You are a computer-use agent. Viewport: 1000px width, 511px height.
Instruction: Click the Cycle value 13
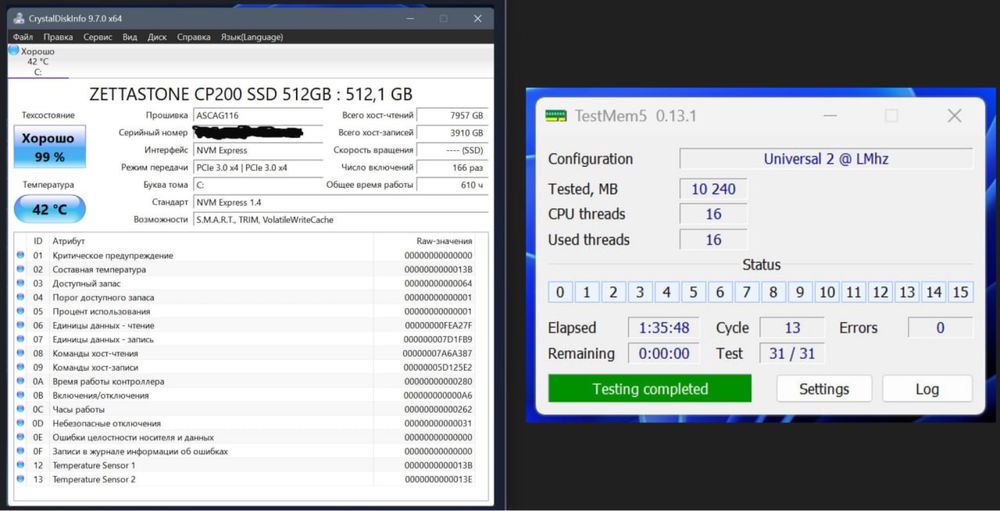coord(792,328)
